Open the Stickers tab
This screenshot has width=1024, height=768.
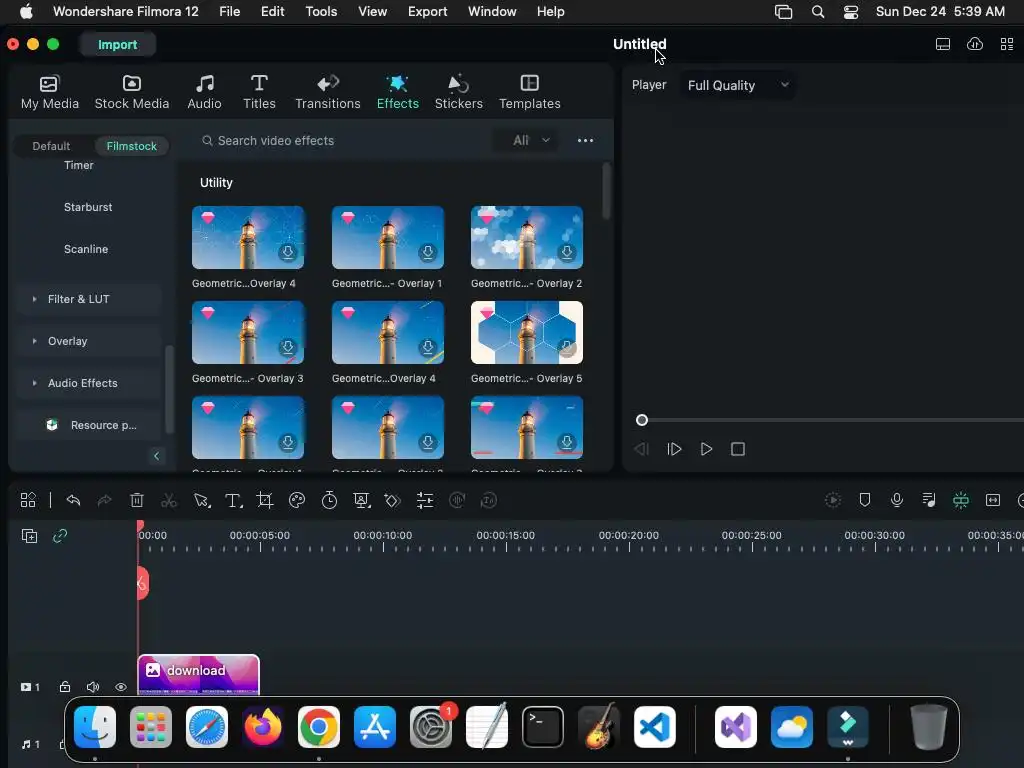(x=458, y=92)
